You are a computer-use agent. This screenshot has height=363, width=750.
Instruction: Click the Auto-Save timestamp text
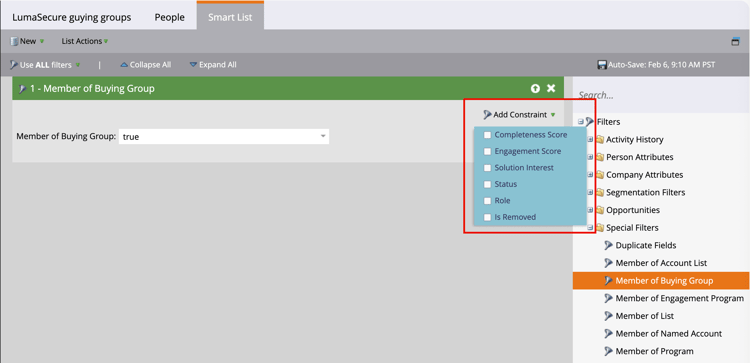pos(662,65)
